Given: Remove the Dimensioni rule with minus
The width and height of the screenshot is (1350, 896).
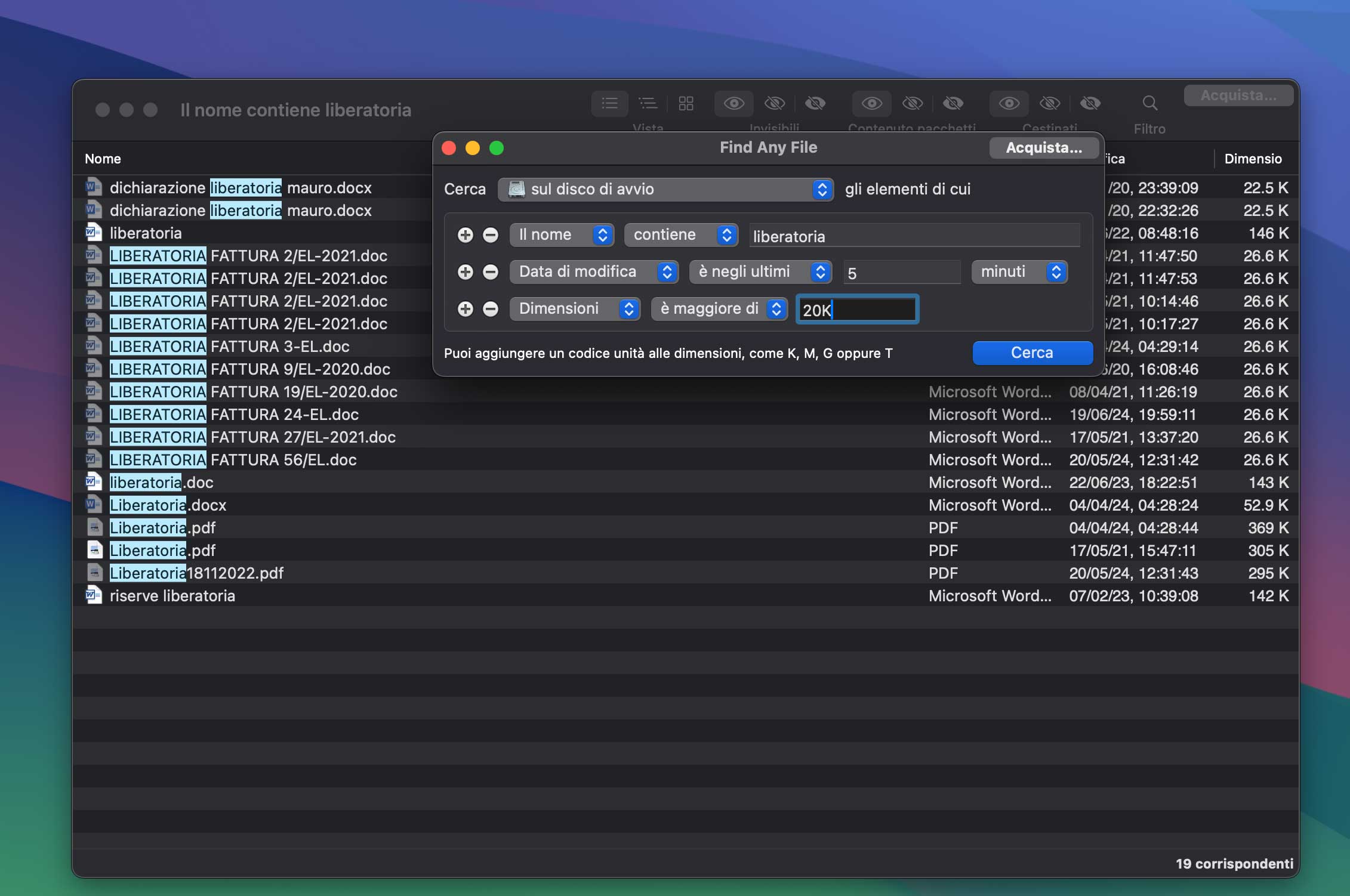Looking at the screenshot, I should click(x=491, y=309).
